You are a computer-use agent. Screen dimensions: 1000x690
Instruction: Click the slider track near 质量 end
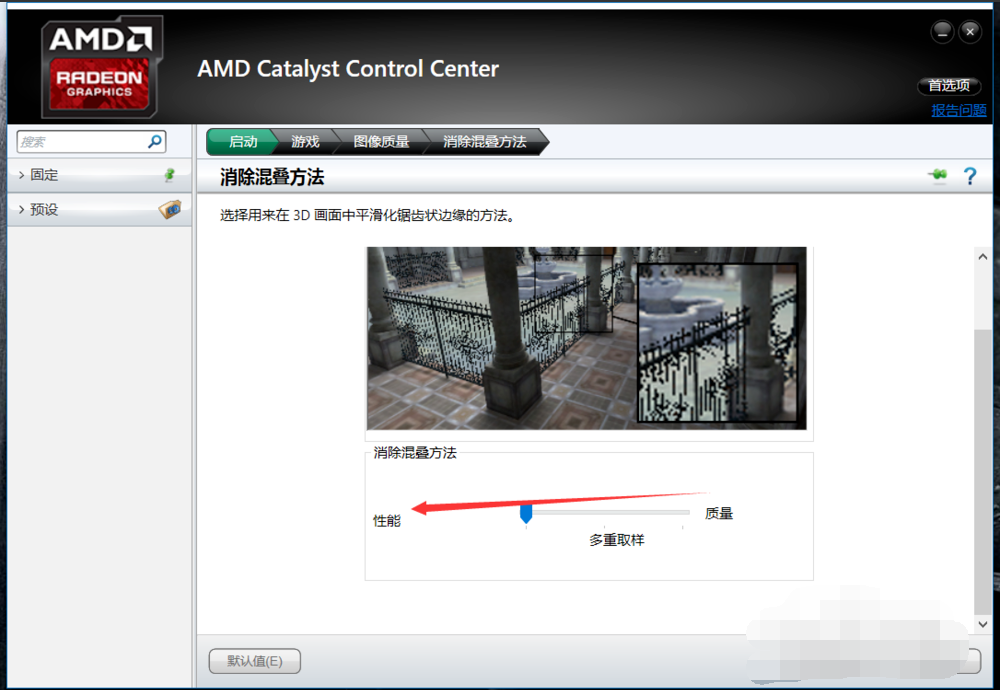coord(681,512)
